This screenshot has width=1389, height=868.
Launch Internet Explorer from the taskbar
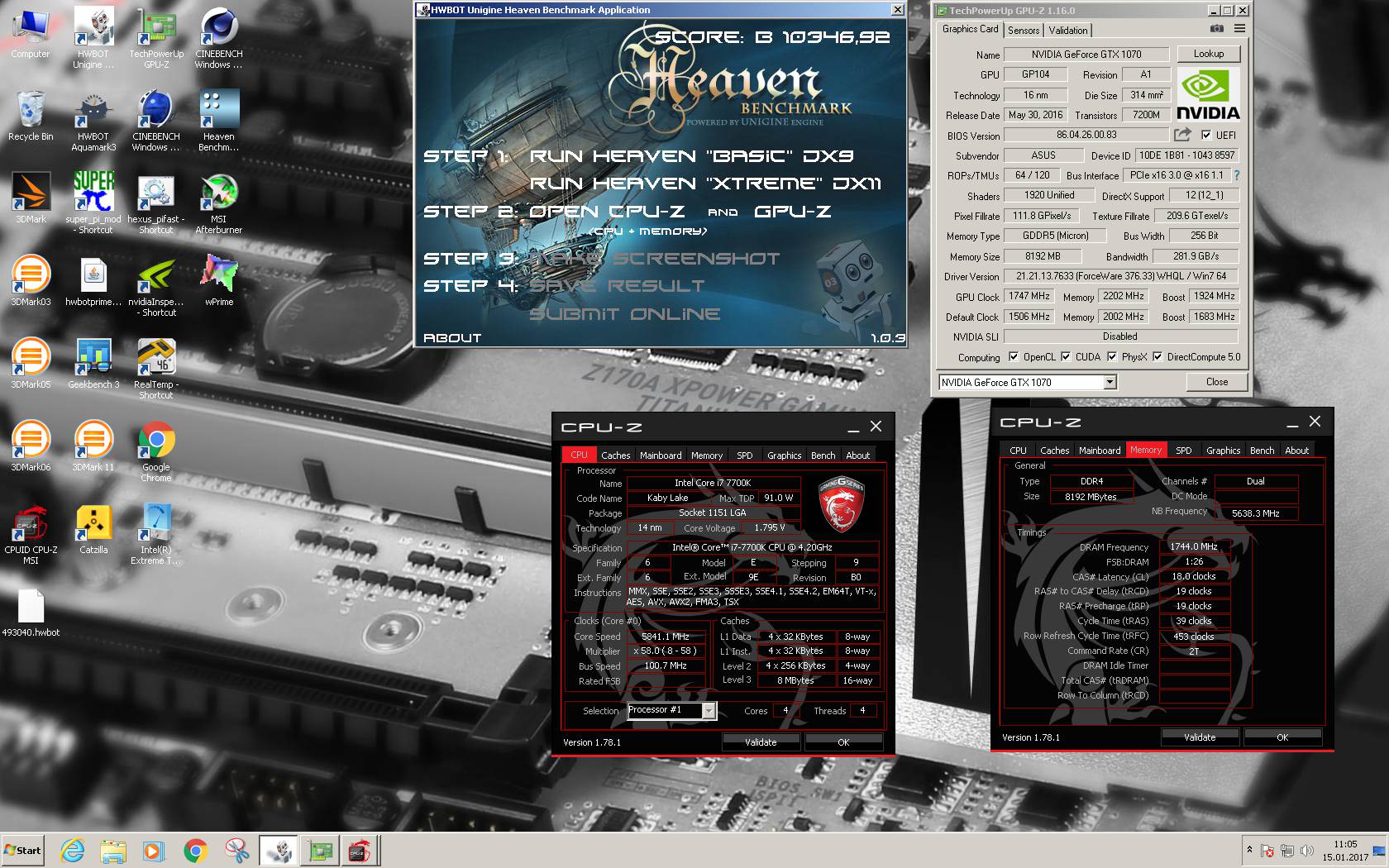point(73,851)
